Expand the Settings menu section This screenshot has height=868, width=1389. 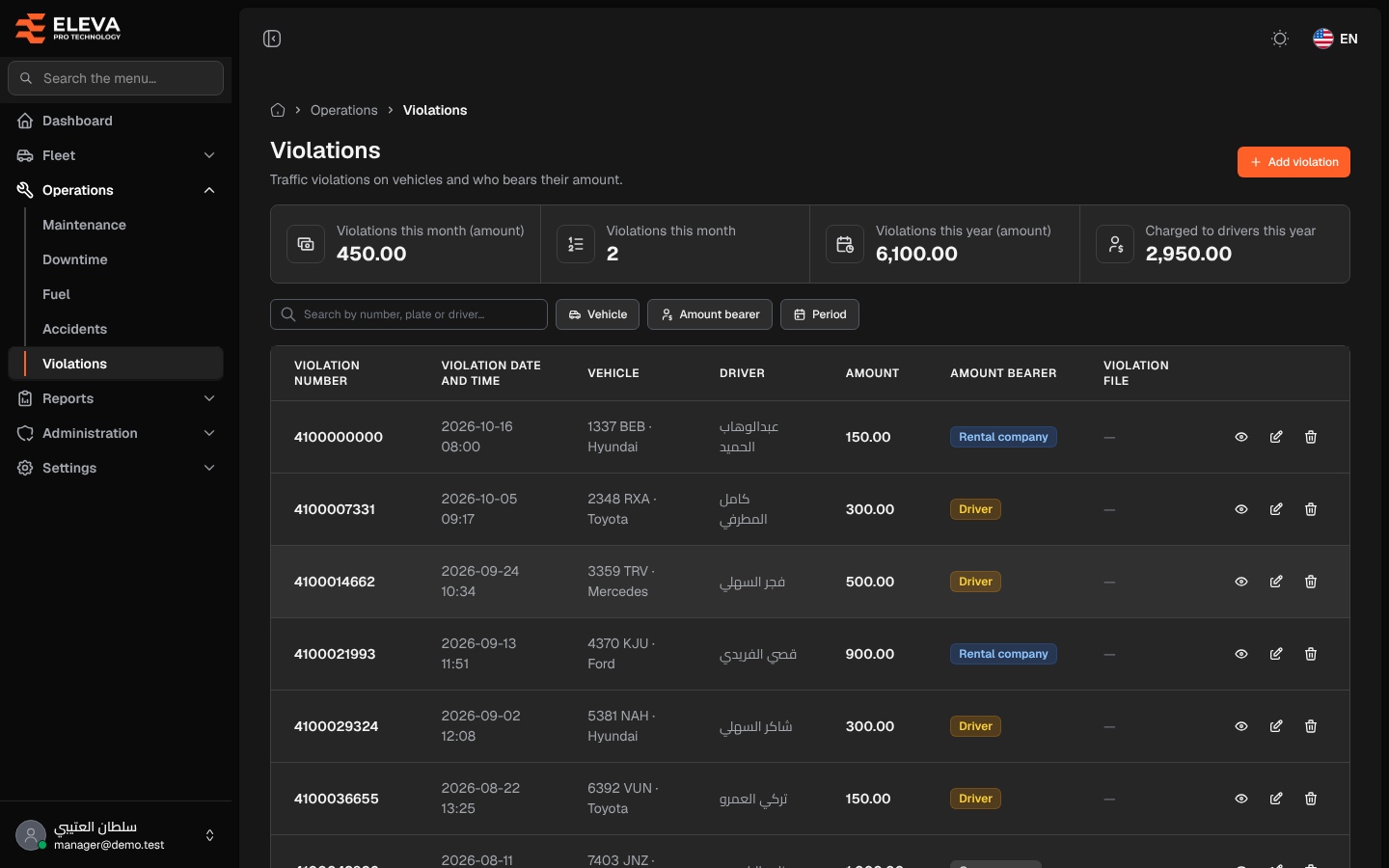[116, 468]
